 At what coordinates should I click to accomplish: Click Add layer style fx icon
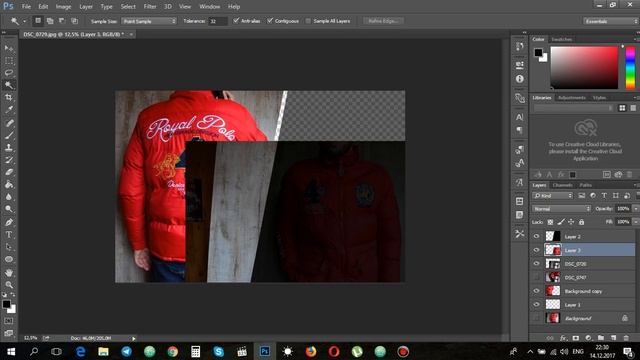(x=563, y=338)
